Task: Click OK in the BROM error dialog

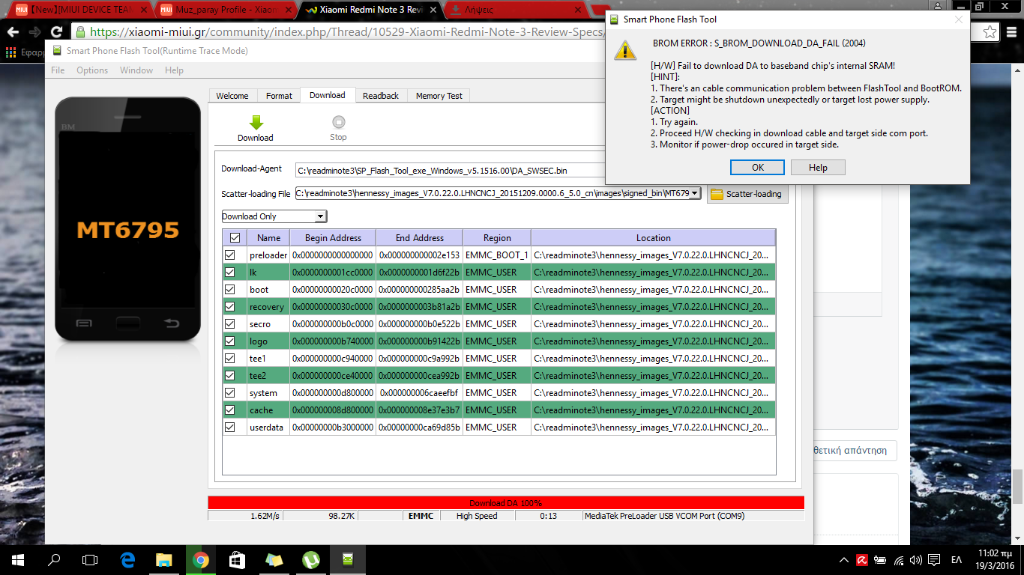Action: click(x=758, y=168)
